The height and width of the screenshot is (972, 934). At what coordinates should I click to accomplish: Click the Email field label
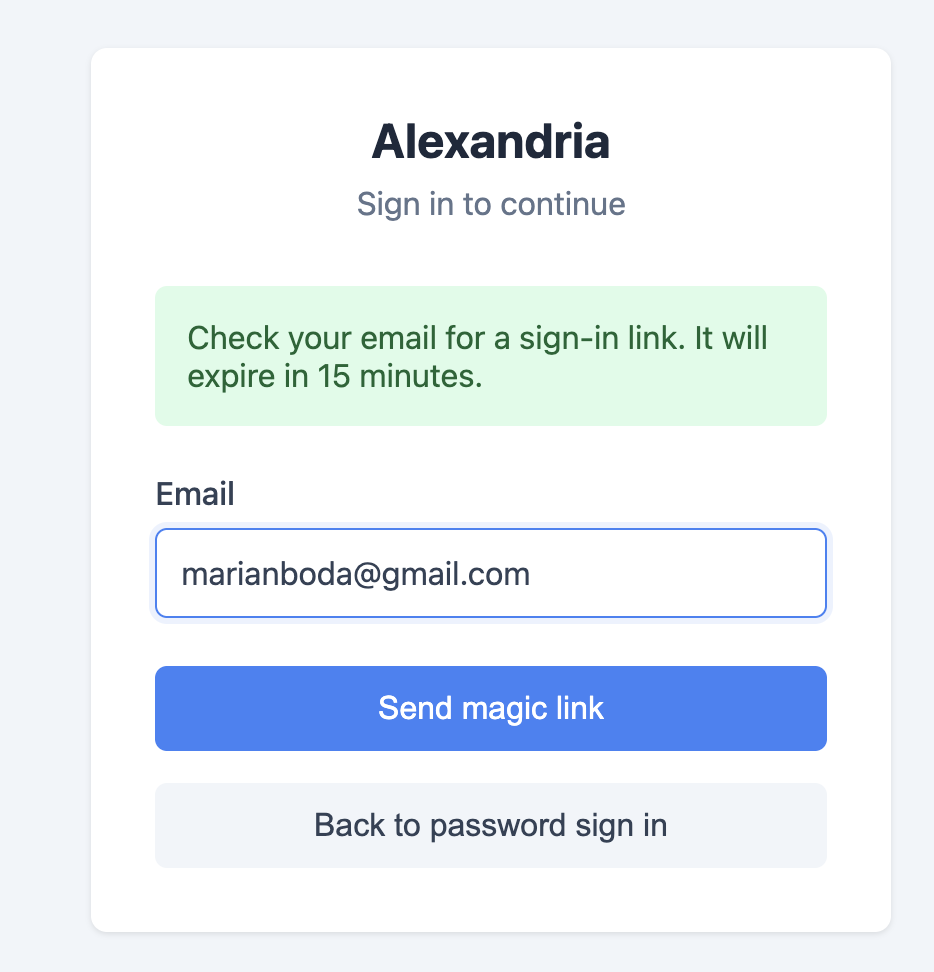[195, 494]
